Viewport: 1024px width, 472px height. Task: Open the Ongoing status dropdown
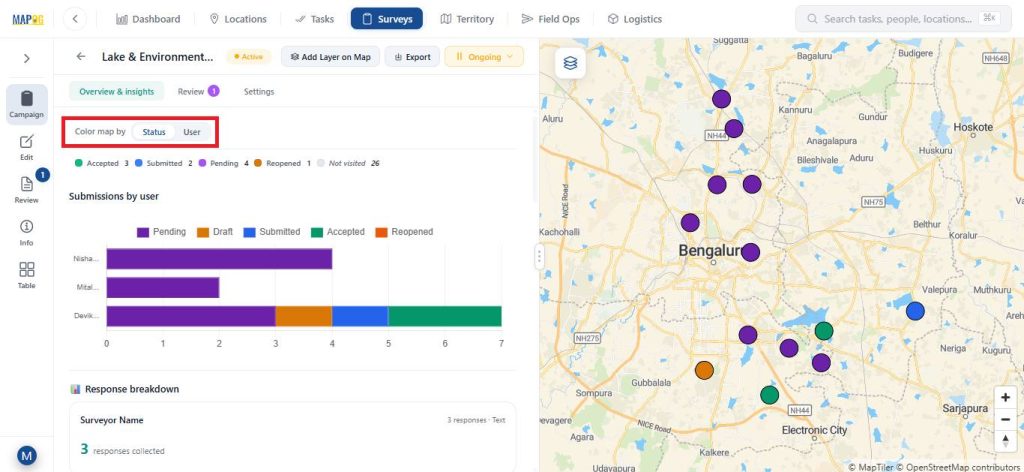(484, 57)
